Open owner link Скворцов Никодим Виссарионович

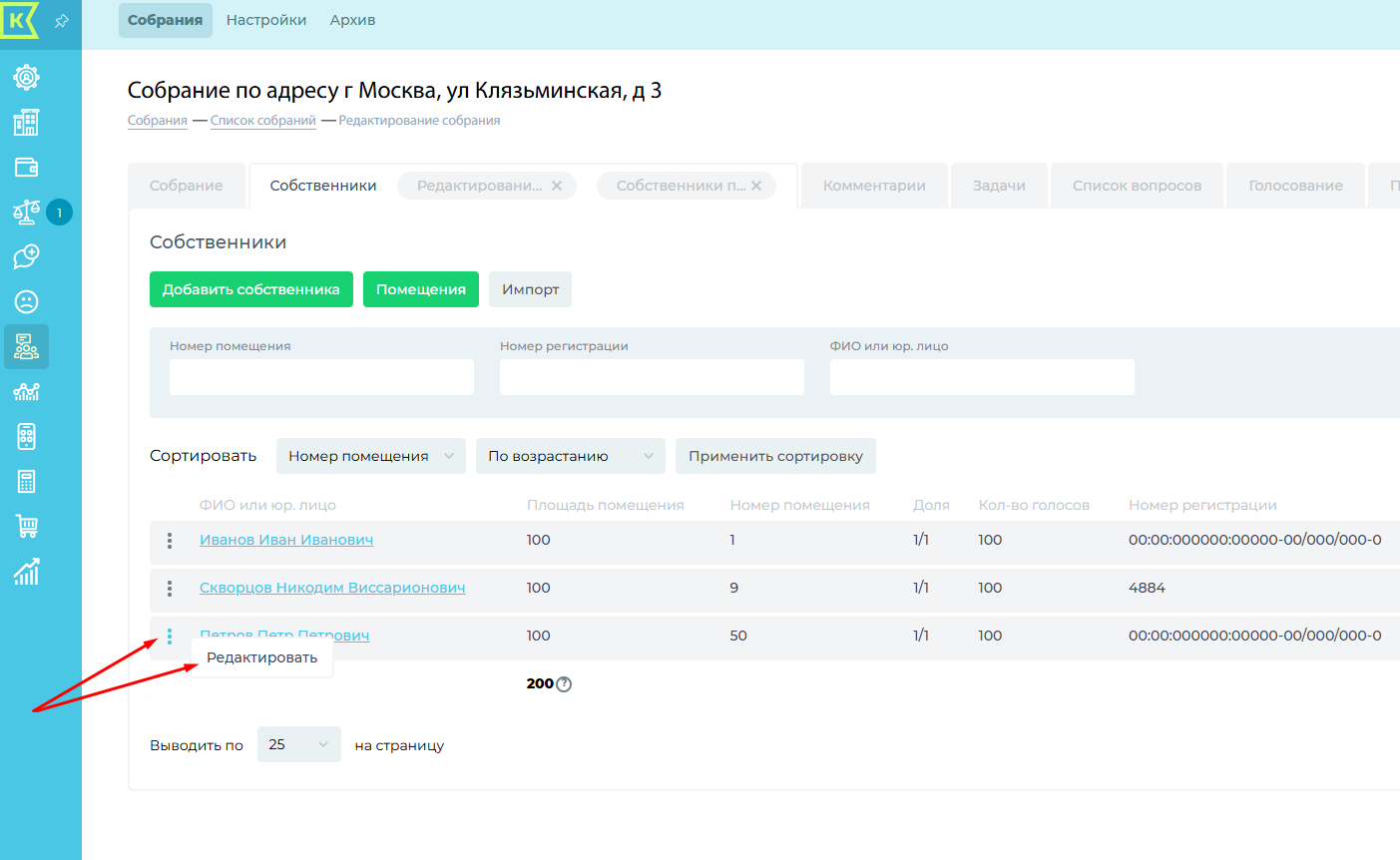coord(332,588)
